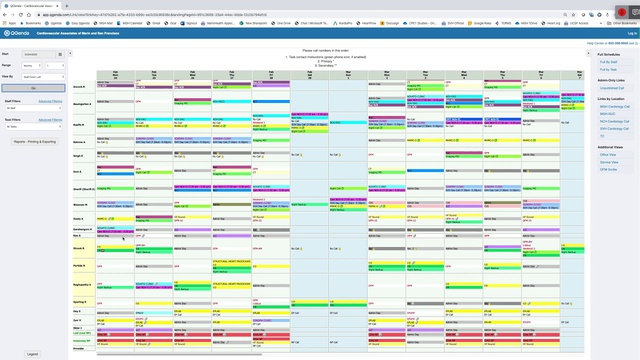Open the DocuSign bookmark
640x360 pixels.
click(x=390, y=23)
